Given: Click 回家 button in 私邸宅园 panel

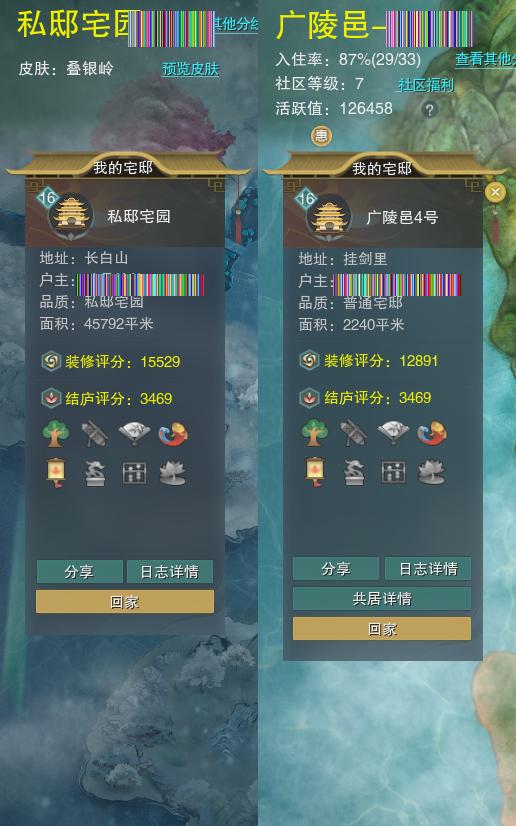Looking at the screenshot, I should click(x=125, y=602).
